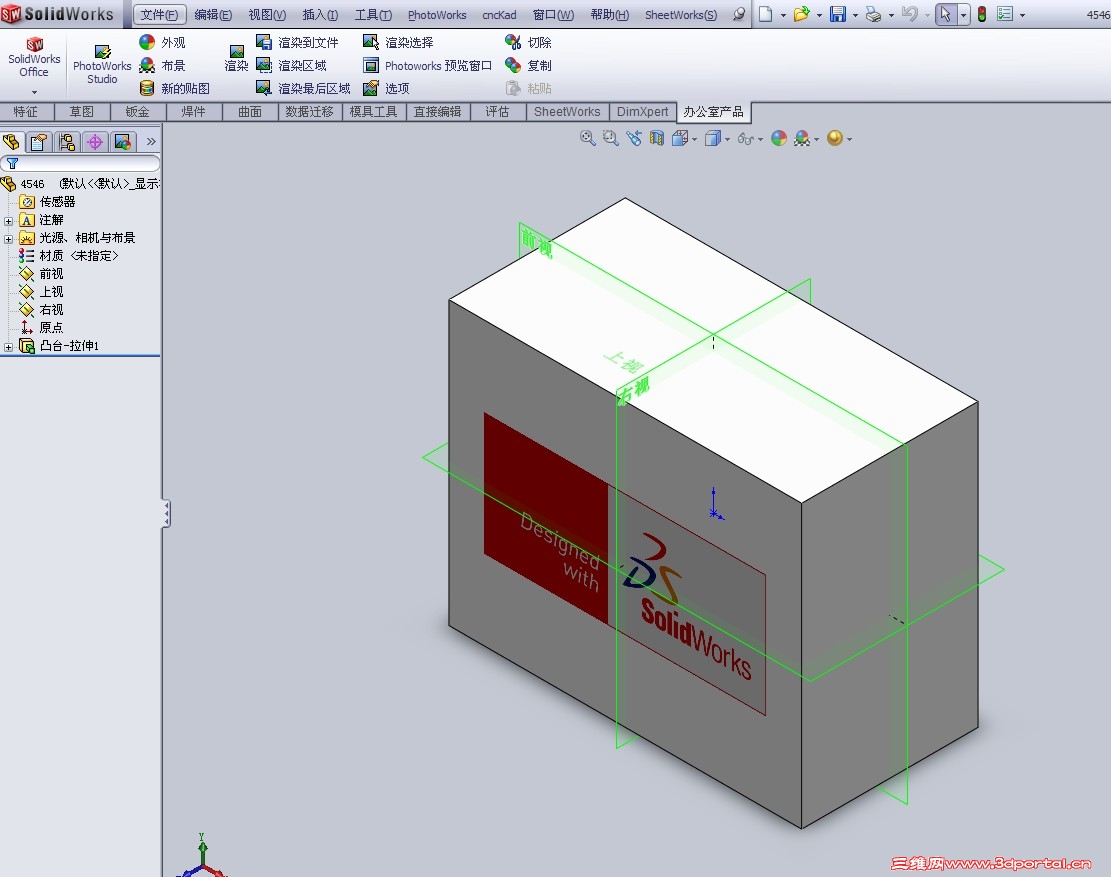This screenshot has width=1111, height=877.
Task: Click the Rebuild traffic light icon
Action: click(982, 14)
